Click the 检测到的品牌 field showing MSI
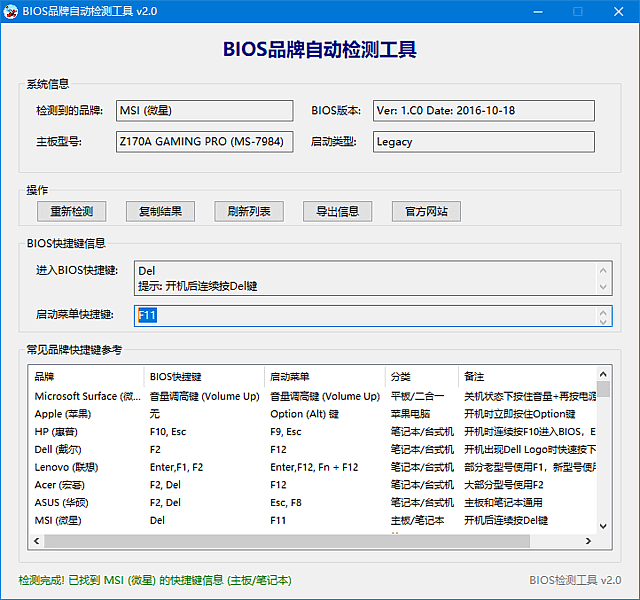640x600 pixels. [x=204, y=110]
